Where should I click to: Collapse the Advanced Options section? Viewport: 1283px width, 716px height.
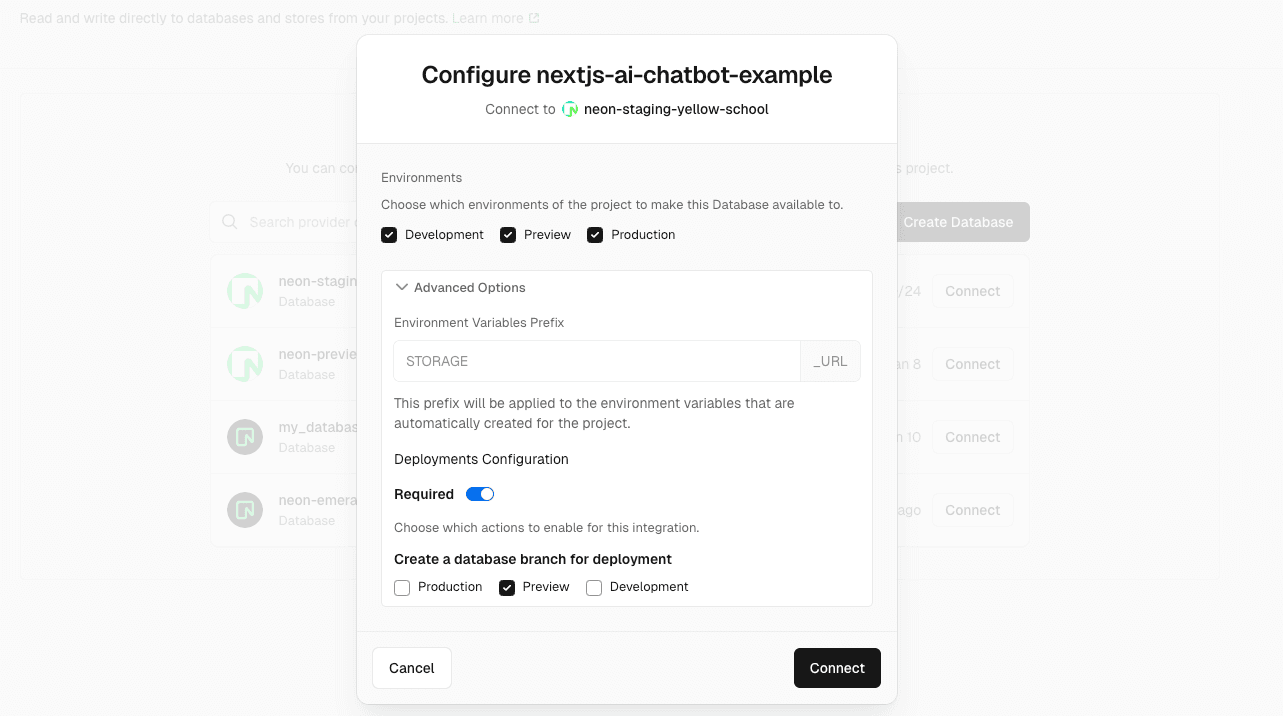point(402,287)
